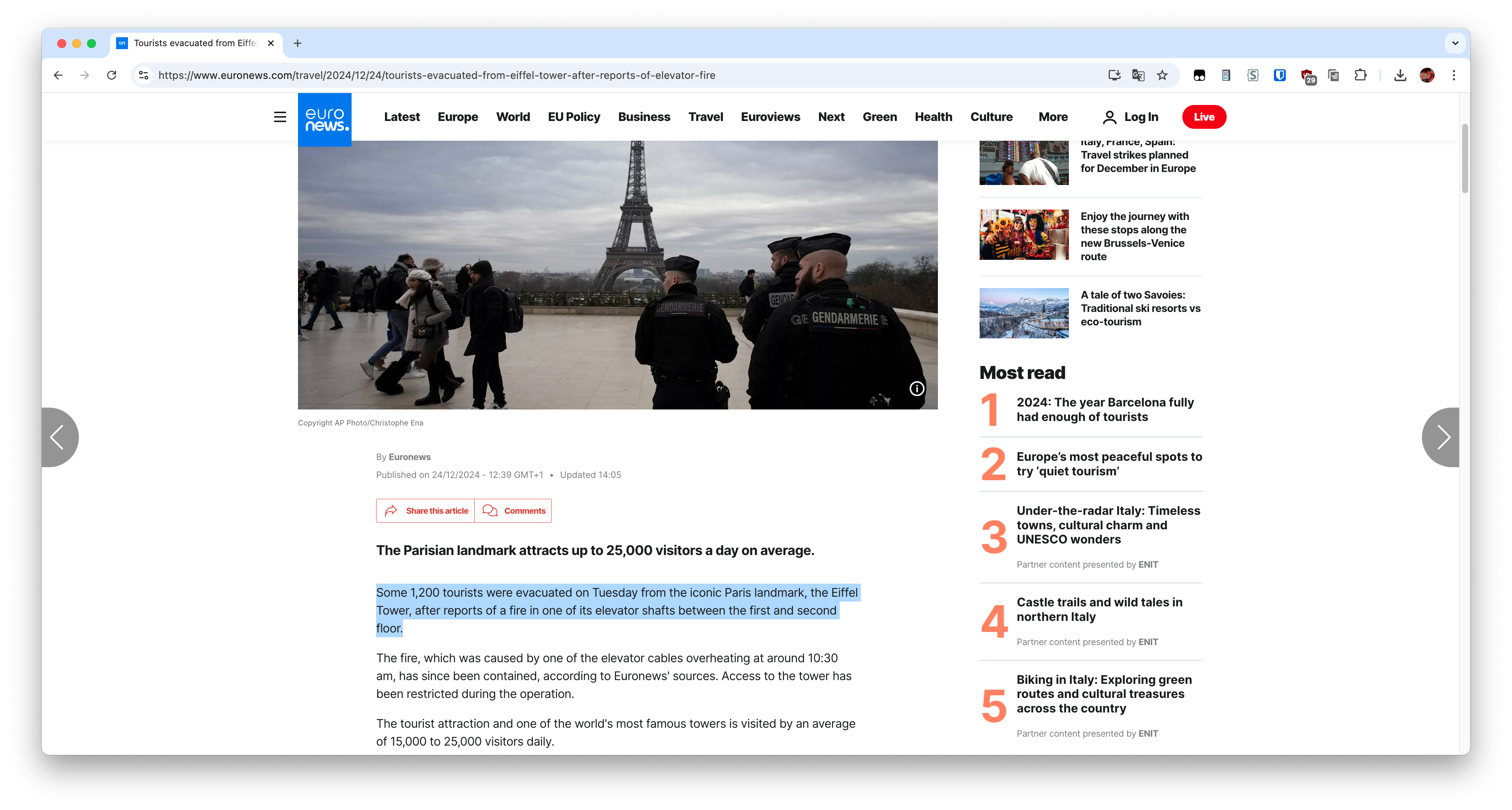This screenshot has height=810, width=1512.
Task: Open Google Translate for this page
Action: point(1137,75)
